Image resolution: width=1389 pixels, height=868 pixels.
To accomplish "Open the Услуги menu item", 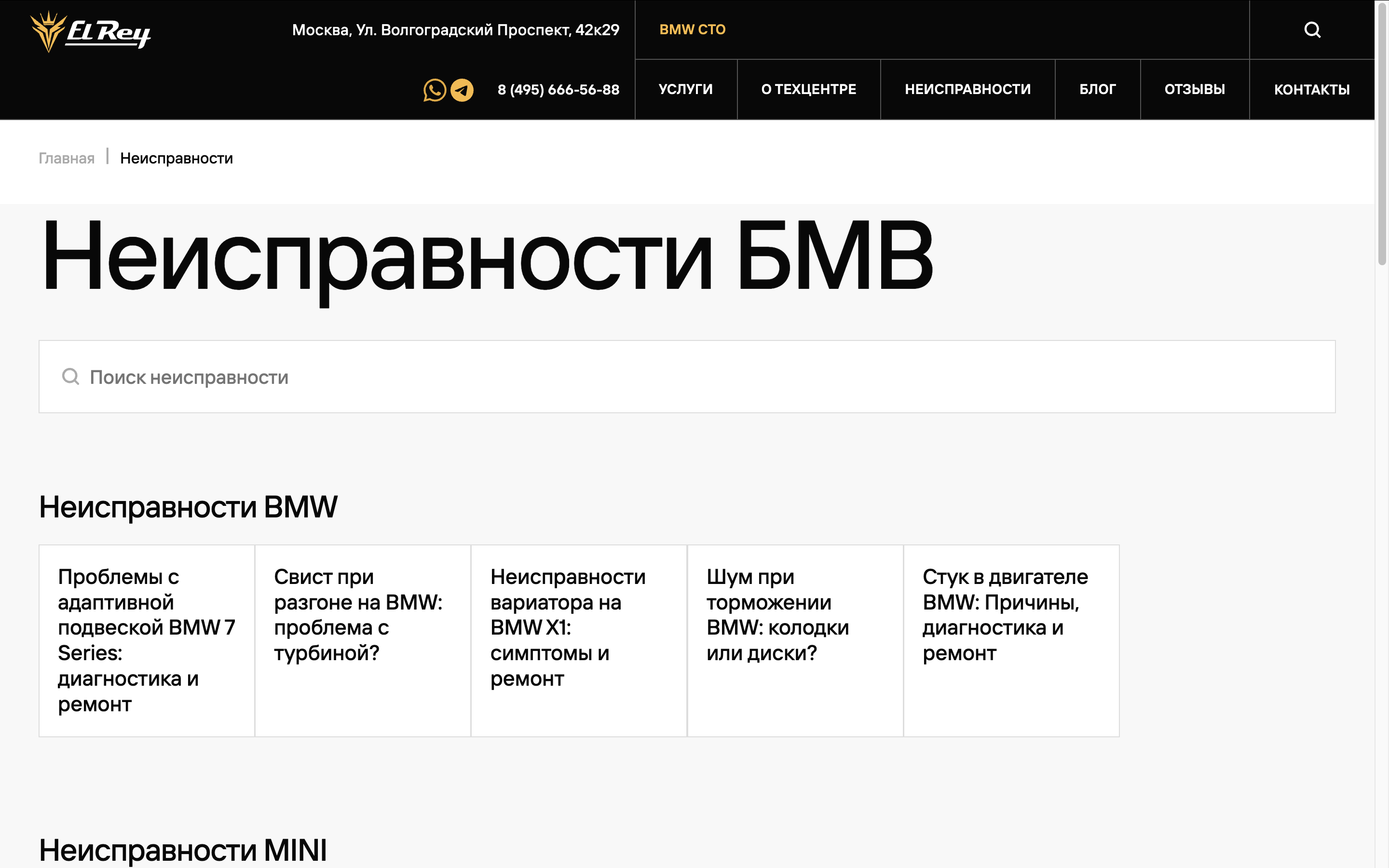I will [x=685, y=90].
